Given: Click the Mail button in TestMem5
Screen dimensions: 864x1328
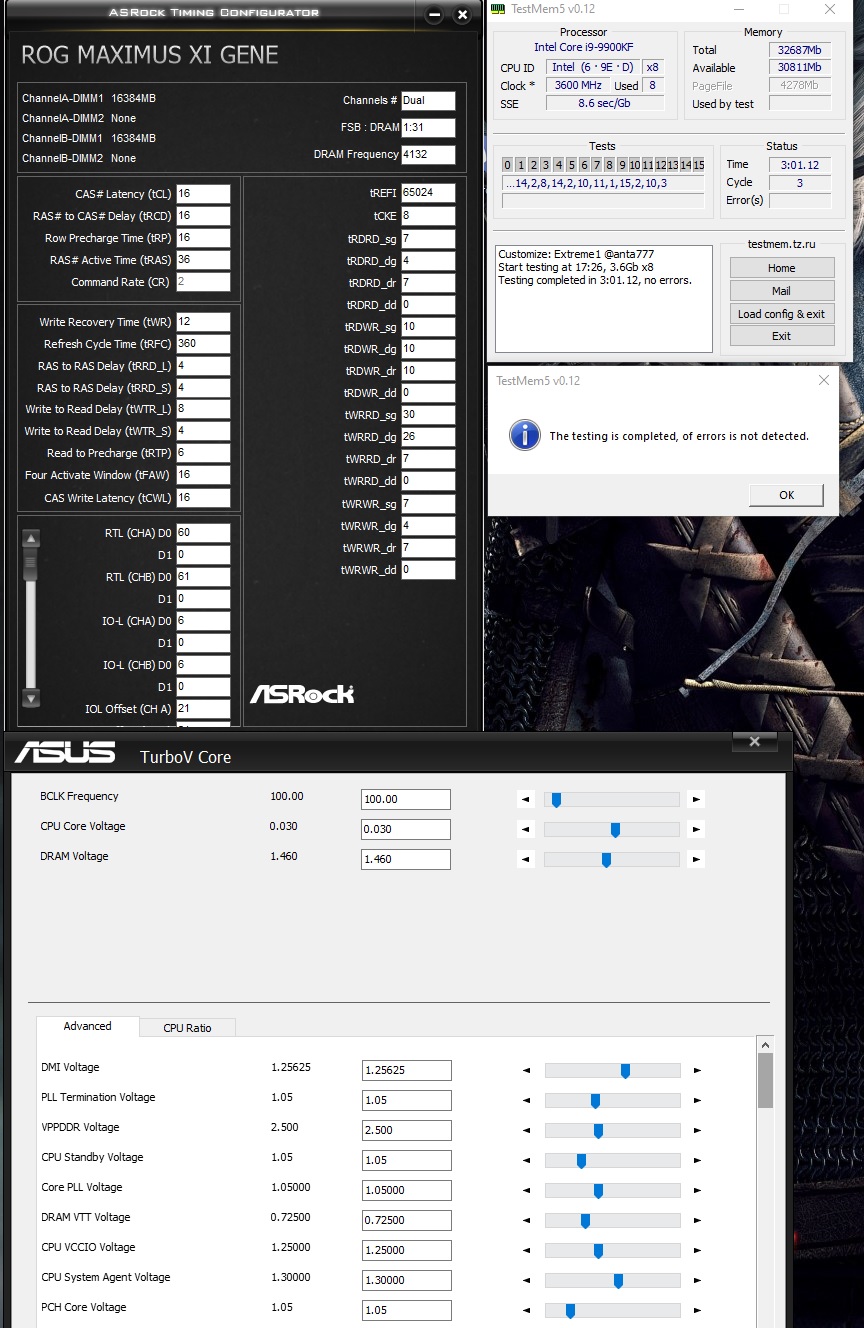Looking at the screenshot, I should point(782,291).
